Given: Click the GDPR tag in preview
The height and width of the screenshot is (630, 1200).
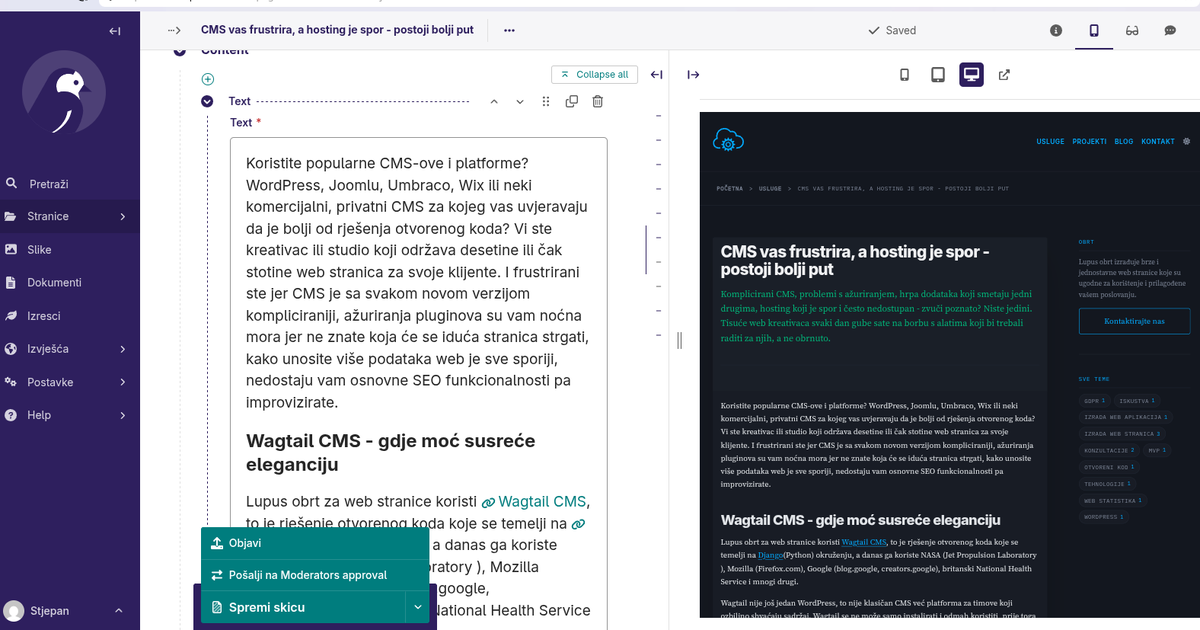Looking at the screenshot, I should click(x=1095, y=400).
